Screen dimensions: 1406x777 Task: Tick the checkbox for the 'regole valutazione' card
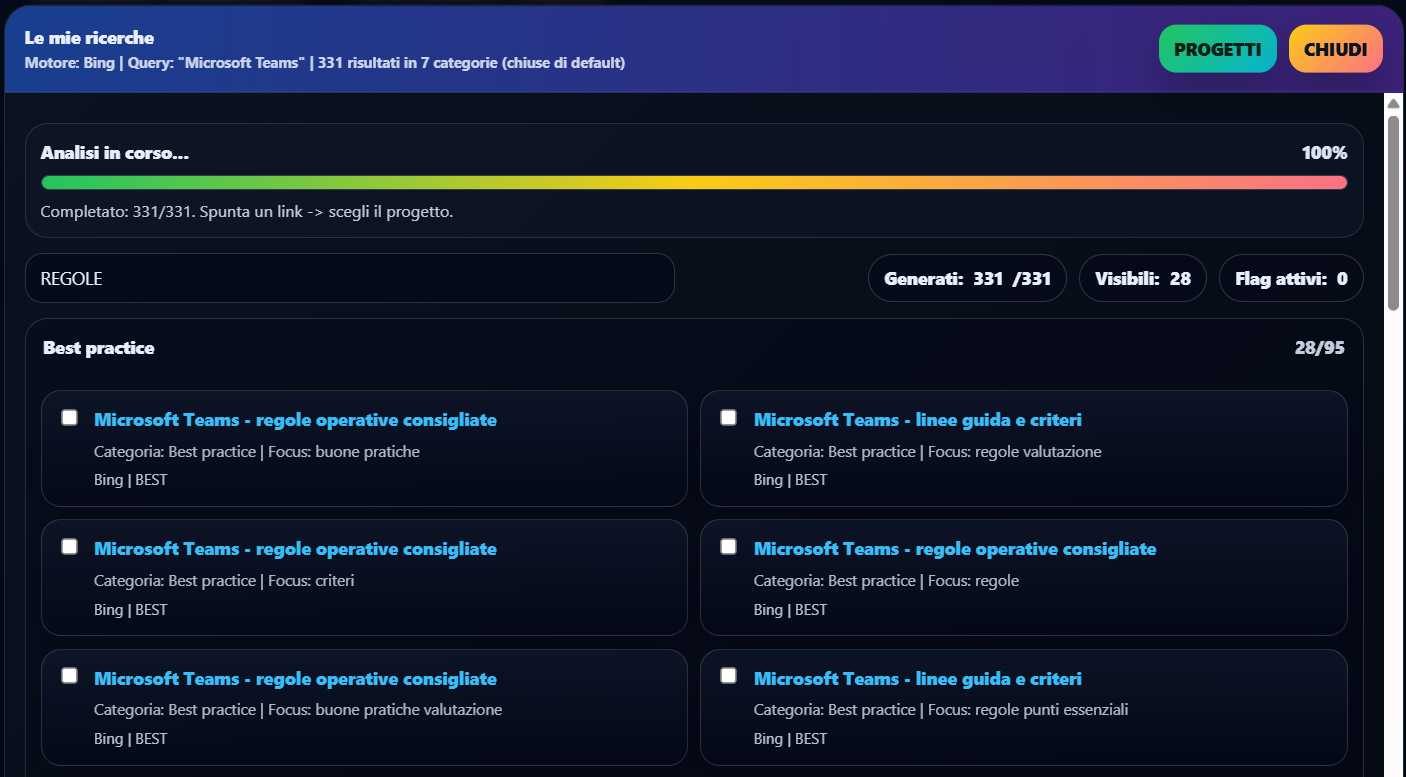coord(728,418)
